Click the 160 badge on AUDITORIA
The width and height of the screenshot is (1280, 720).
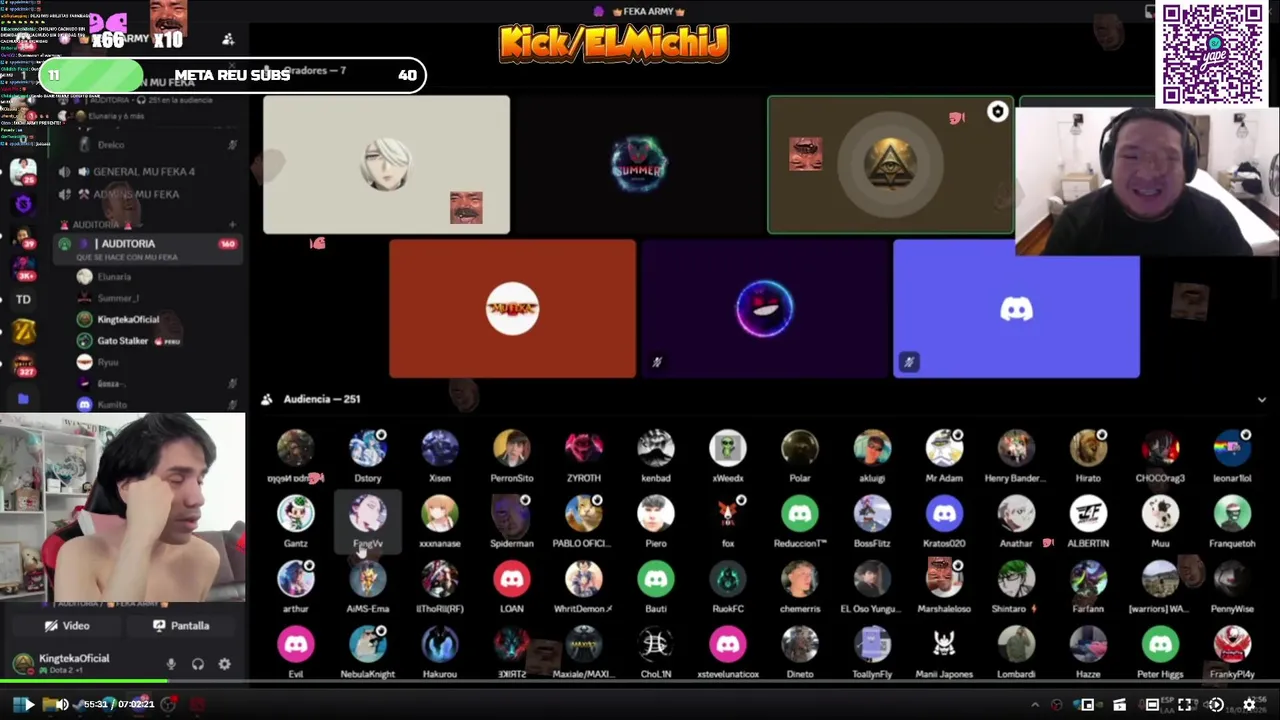pos(228,244)
